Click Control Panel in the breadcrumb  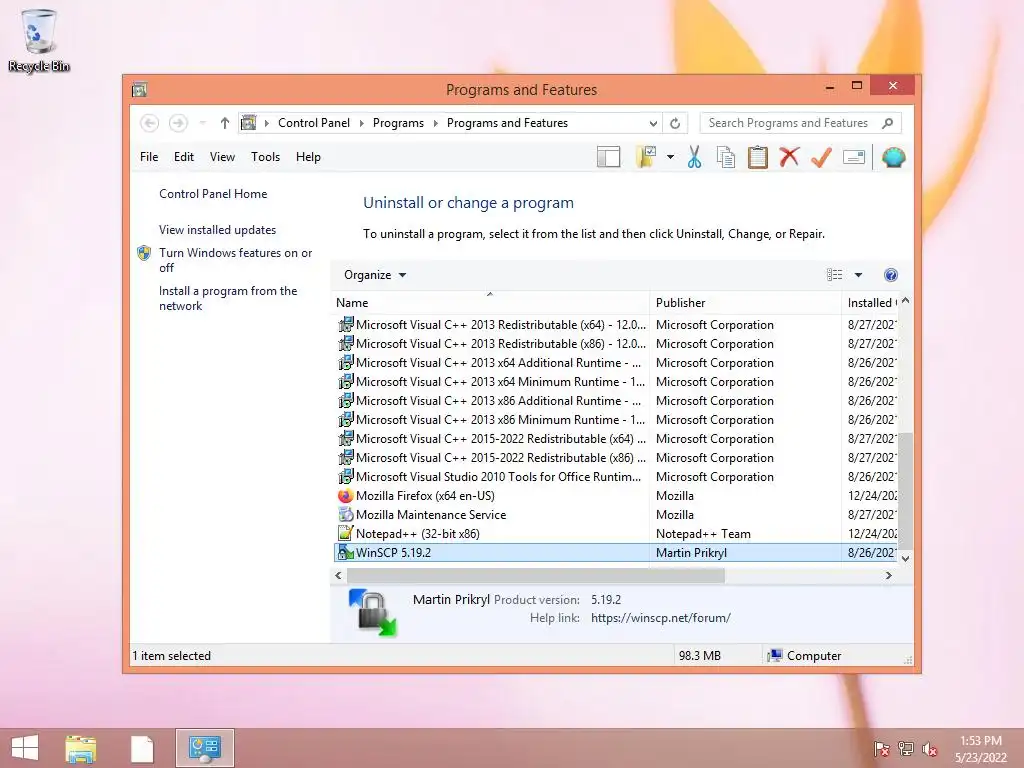coord(314,123)
